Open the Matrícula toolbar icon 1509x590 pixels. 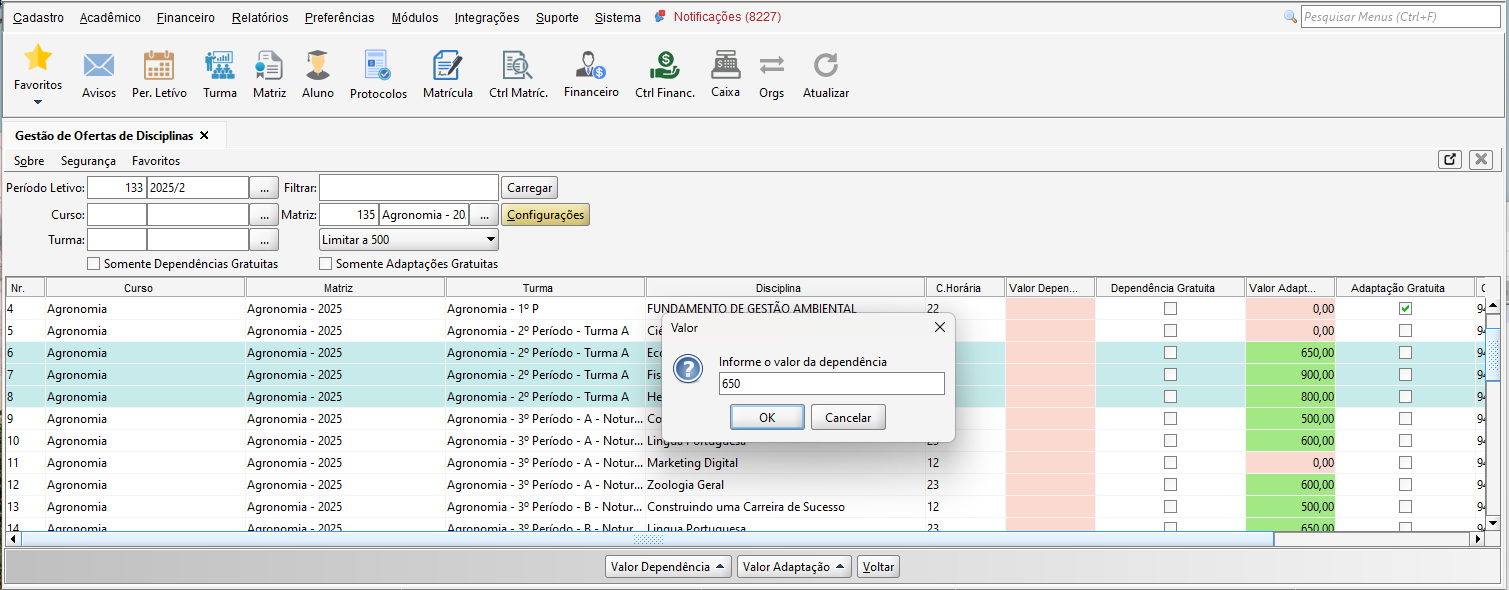pos(447,66)
